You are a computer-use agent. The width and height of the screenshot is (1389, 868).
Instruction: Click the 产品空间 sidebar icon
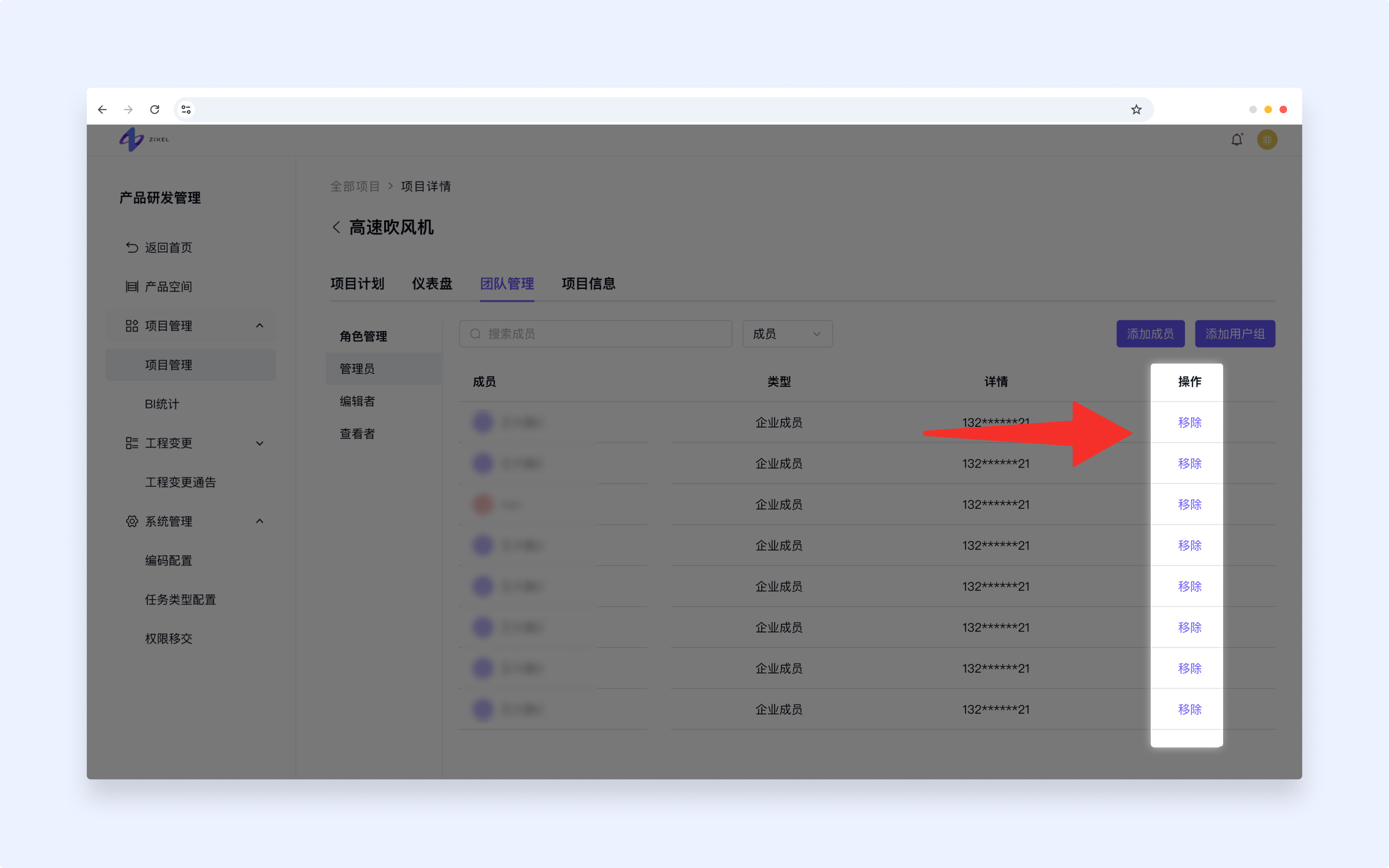[132, 286]
